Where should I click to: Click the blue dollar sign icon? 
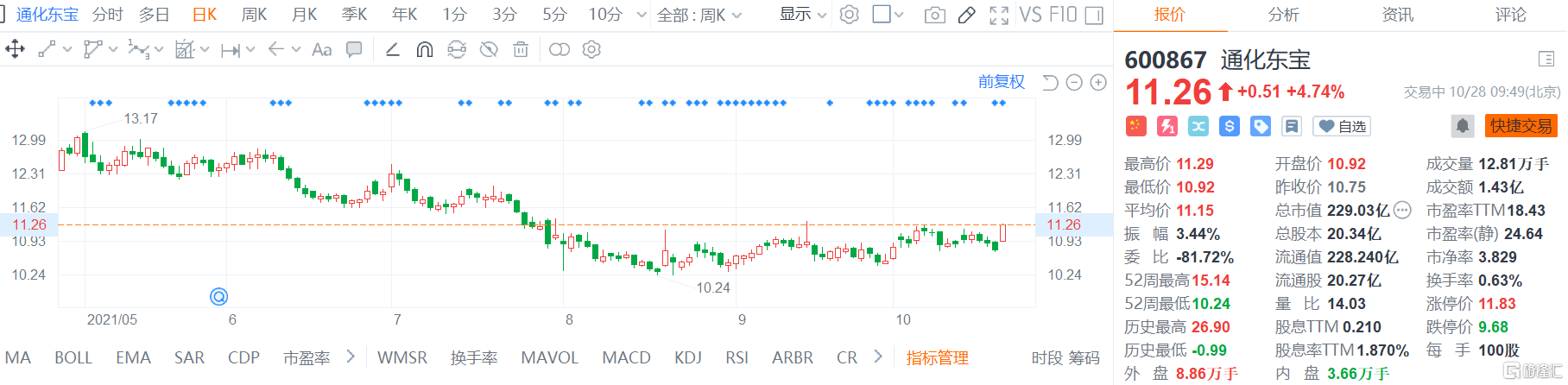pyautogui.click(x=1230, y=126)
